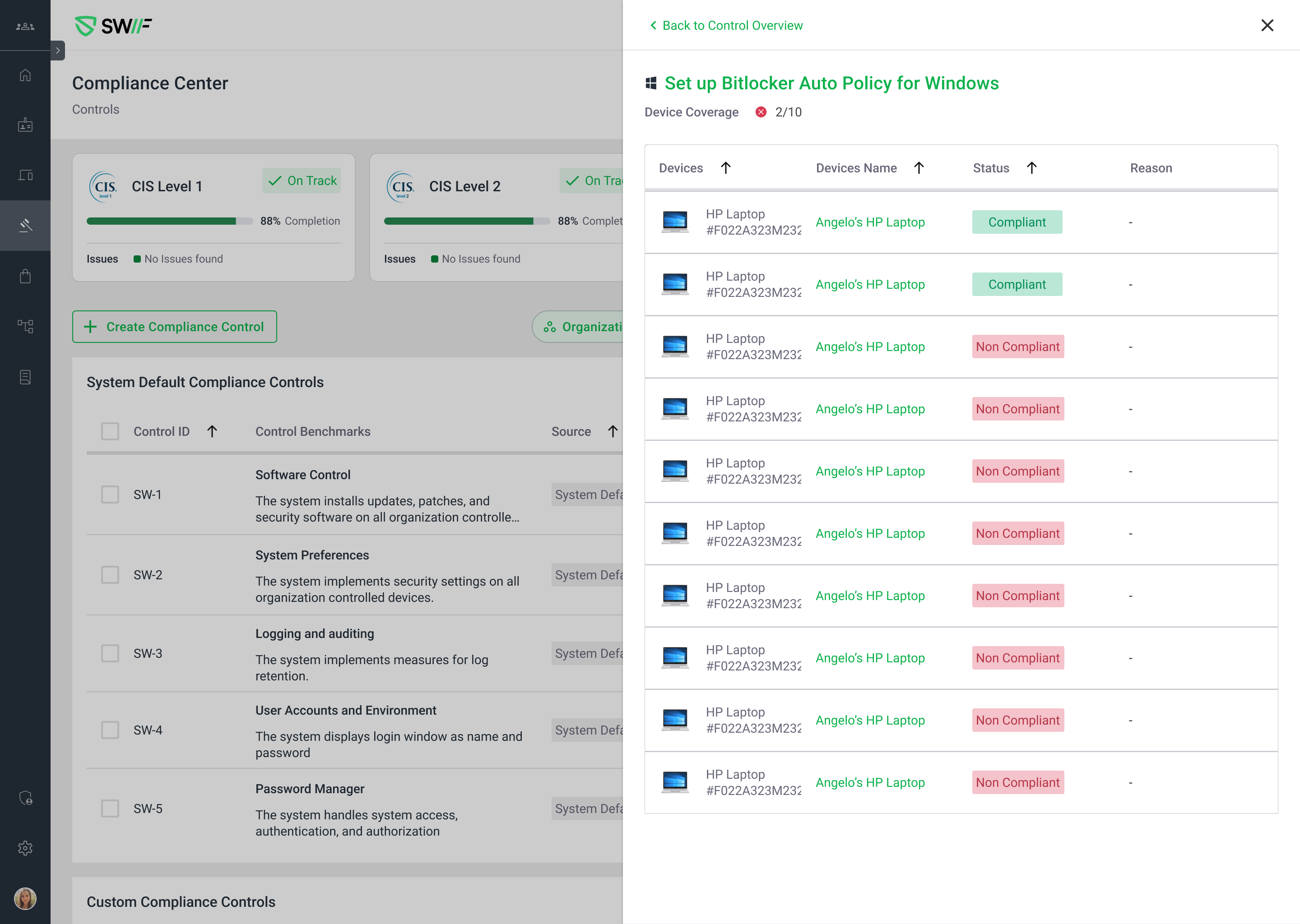Image resolution: width=1300 pixels, height=924 pixels.
Task: Click the red error icon beside 2/10
Action: 761,112
